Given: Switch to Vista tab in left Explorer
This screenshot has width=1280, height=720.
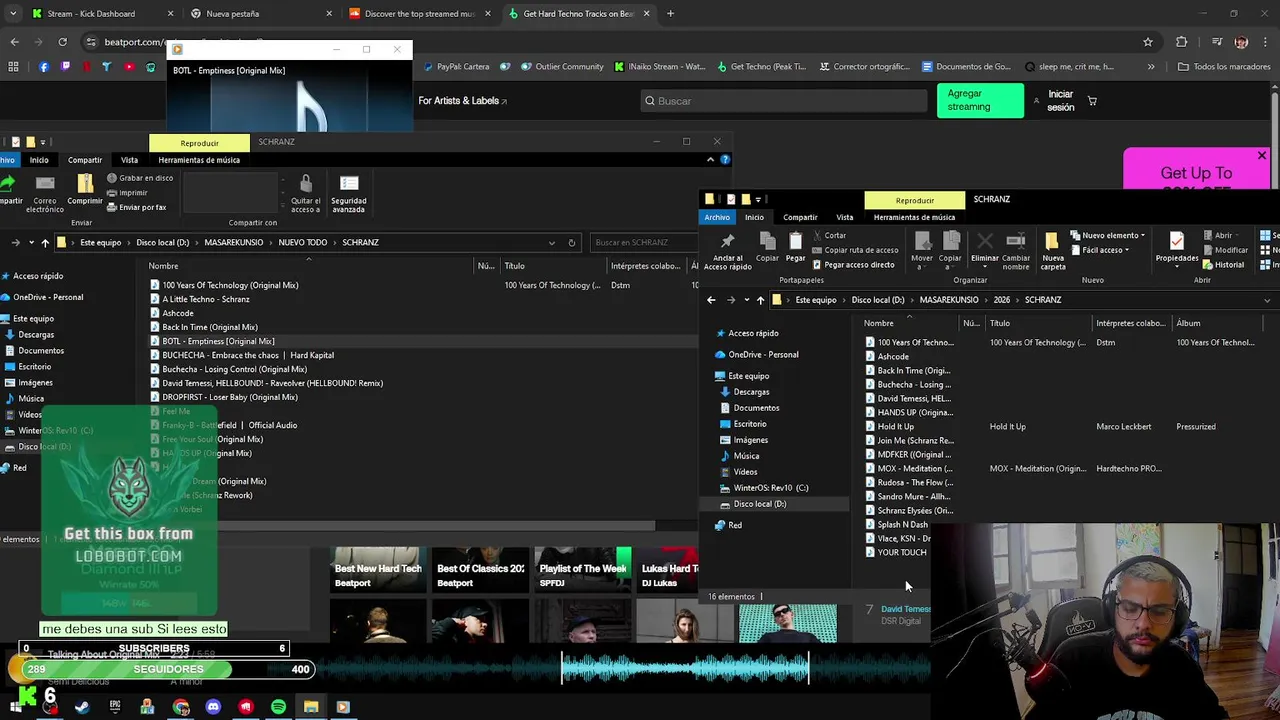Looking at the screenshot, I should click(130, 160).
